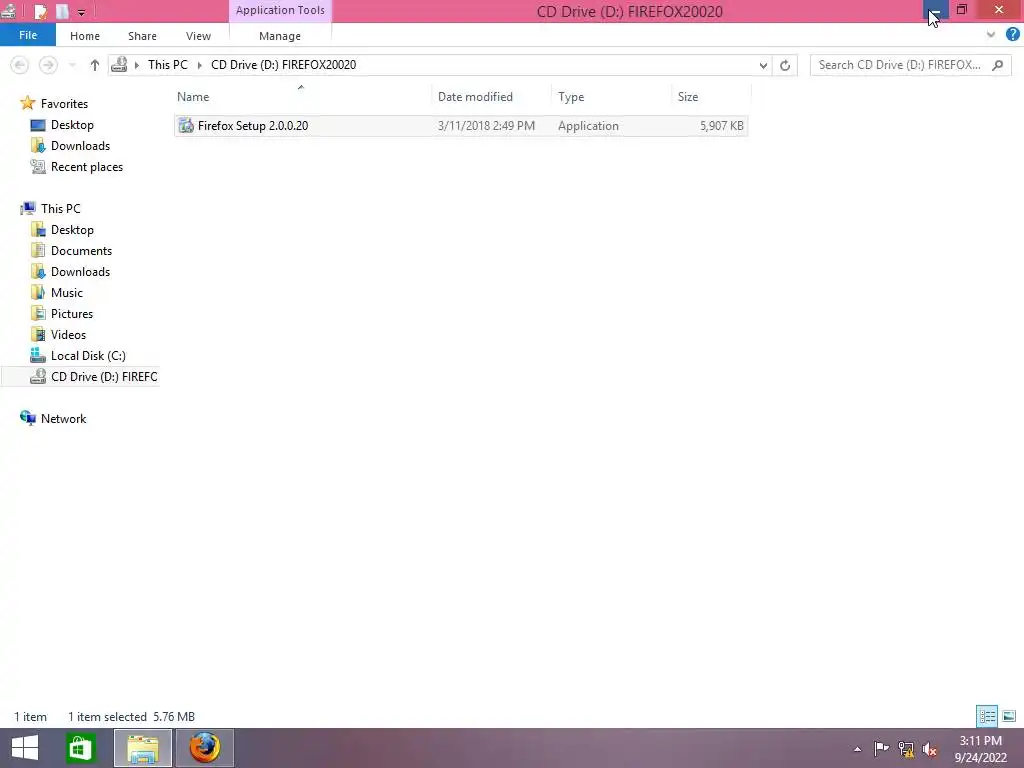
Task: Open the clock showing 3:11 PM
Action: pos(980,749)
